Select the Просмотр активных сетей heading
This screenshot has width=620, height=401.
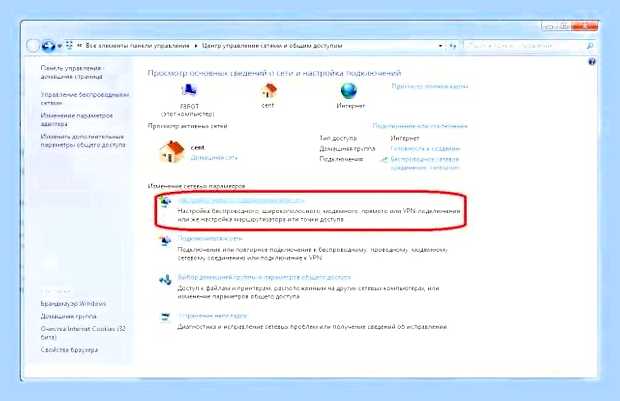(187, 126)
